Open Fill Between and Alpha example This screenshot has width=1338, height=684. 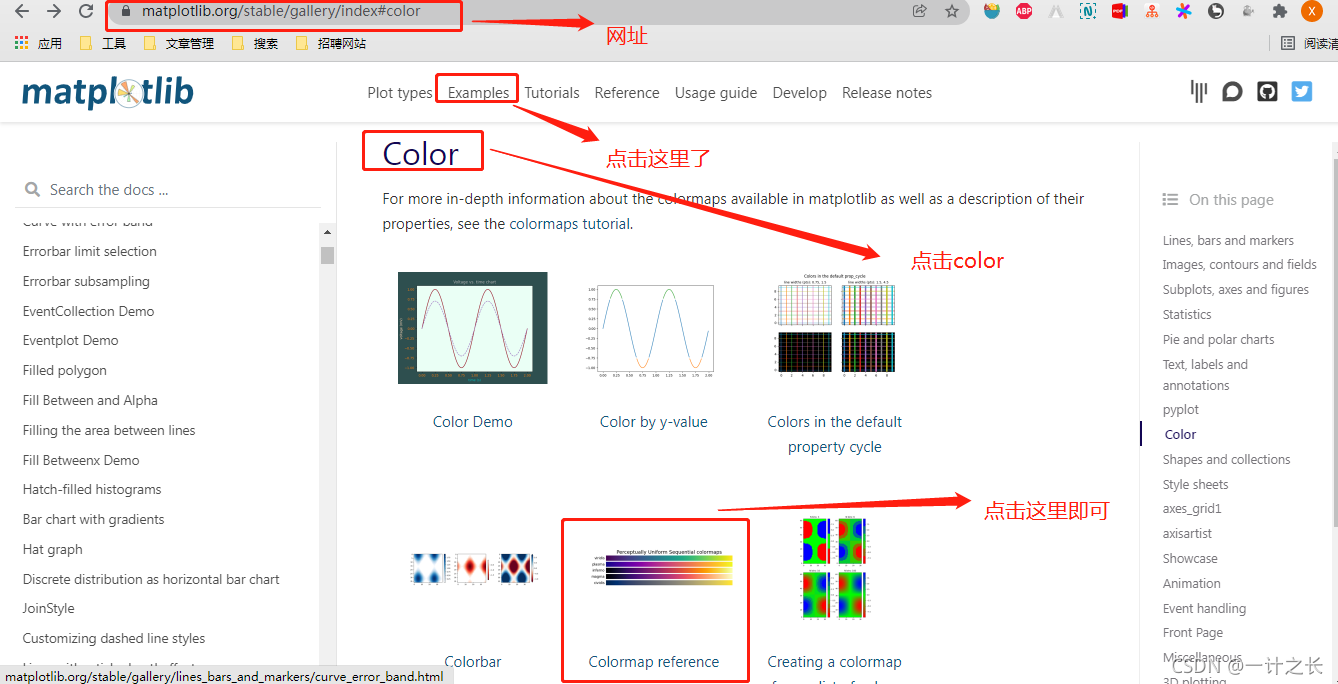90,400
